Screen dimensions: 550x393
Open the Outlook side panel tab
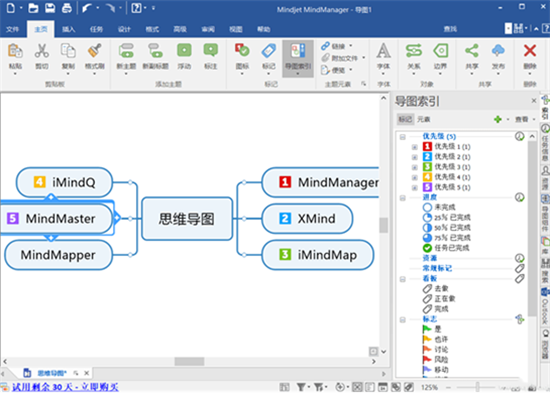point(545,307)
